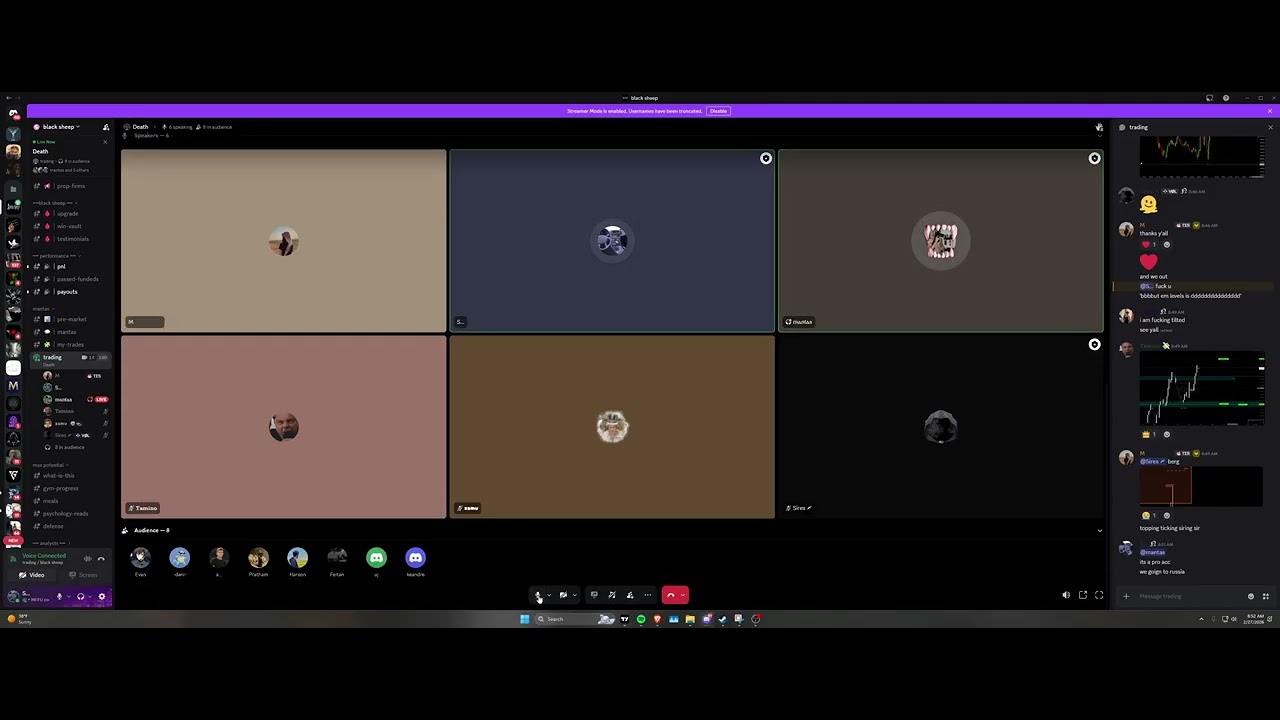The width and height of the screenshot is (1280, 720).
Task: Open apps icon beside emoji picker
Action: pos(1265,596)
